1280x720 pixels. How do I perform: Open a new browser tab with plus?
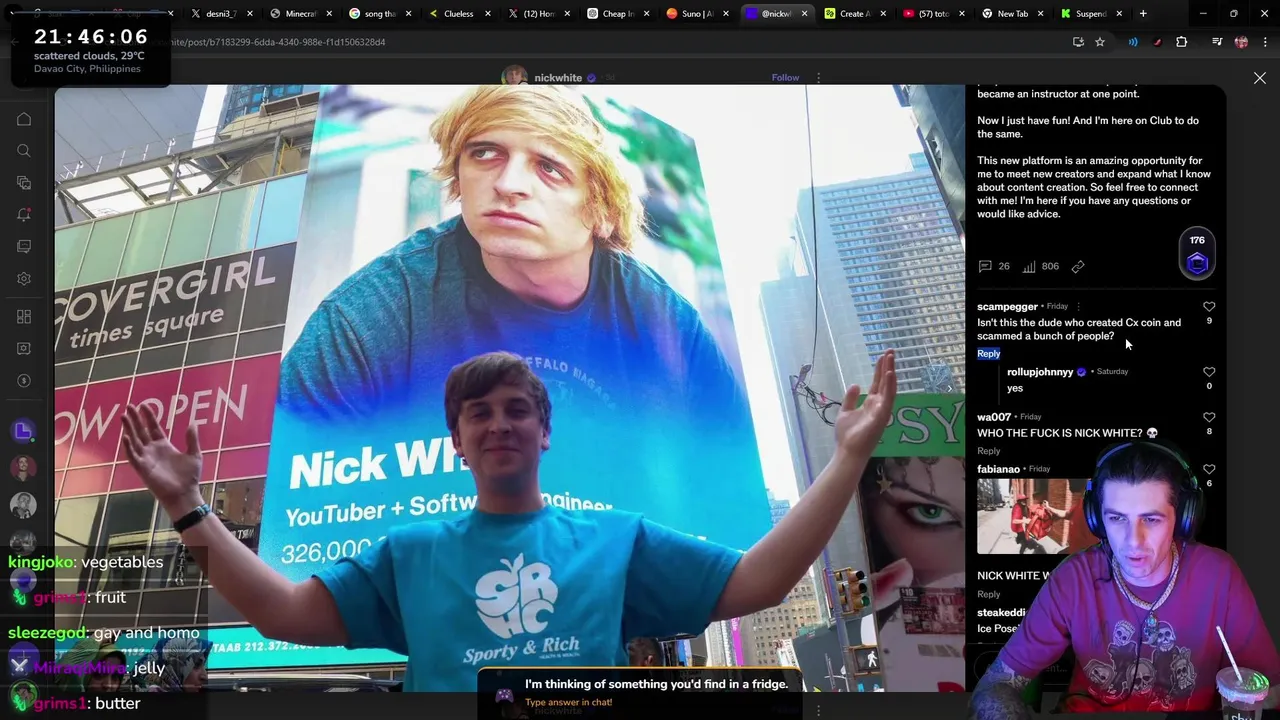click(x=1143, y=14)
